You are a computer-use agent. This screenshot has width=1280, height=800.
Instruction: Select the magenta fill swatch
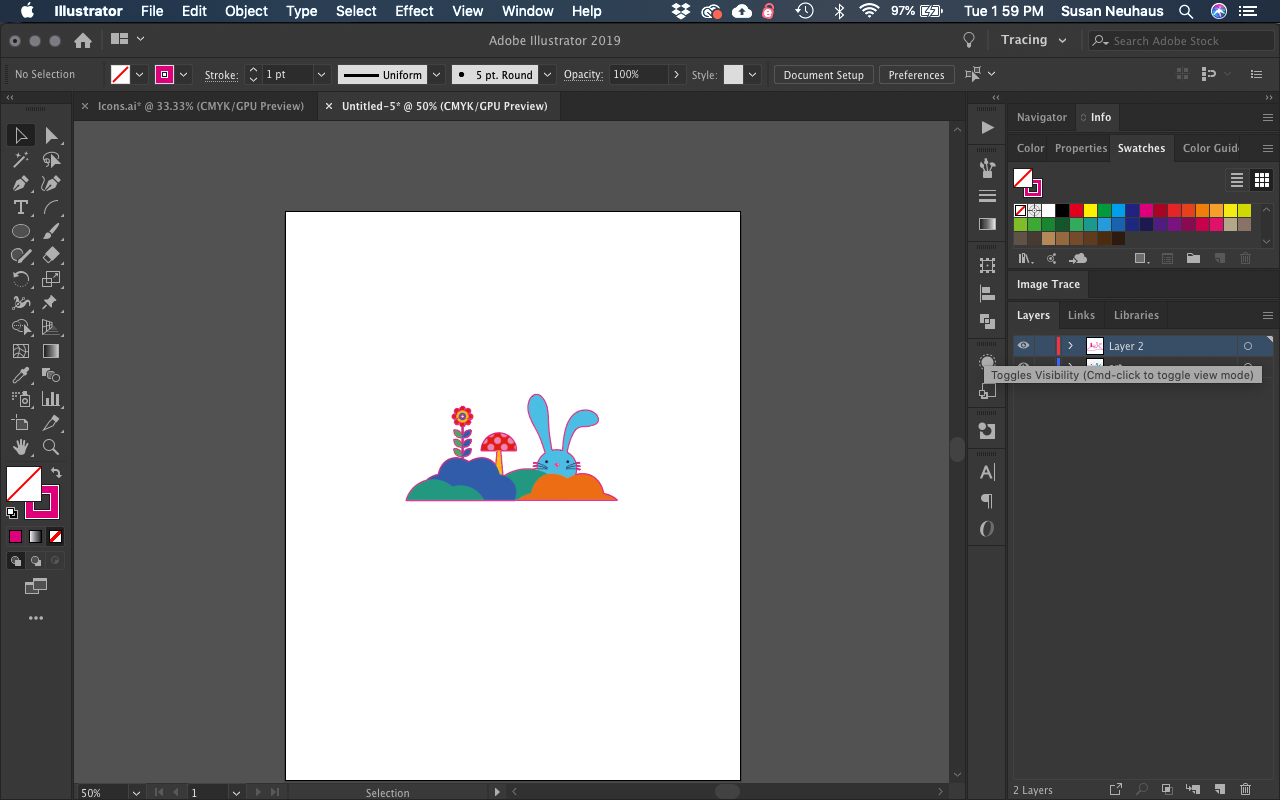pos(16,536)
